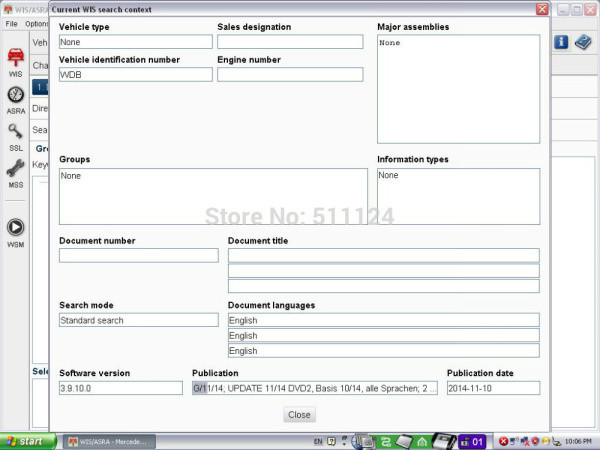Screen dimensions: 600x450
Task: Click the first Document languages field
Action: [384, 320]
